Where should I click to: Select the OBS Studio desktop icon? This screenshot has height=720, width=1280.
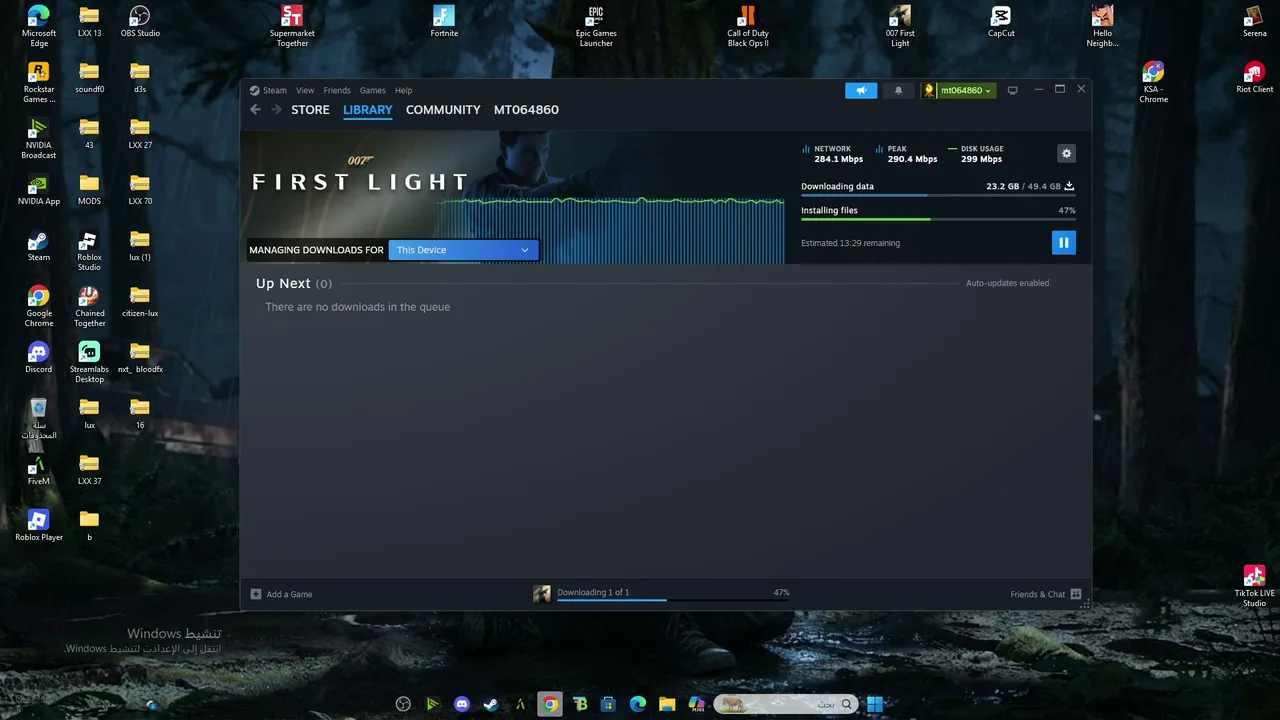(140, 21)
